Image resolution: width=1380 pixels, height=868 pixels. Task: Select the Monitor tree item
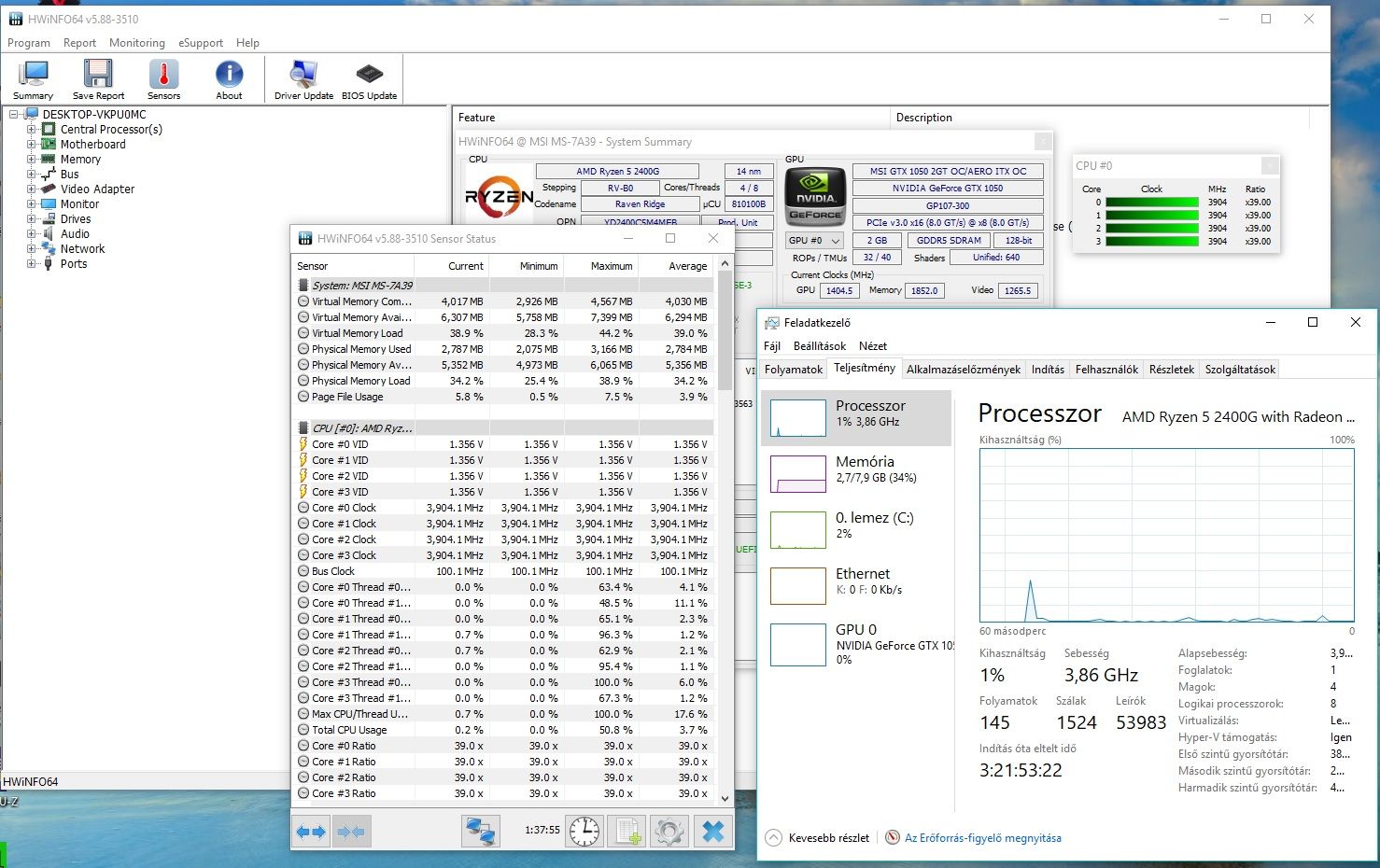coord(79,204)
